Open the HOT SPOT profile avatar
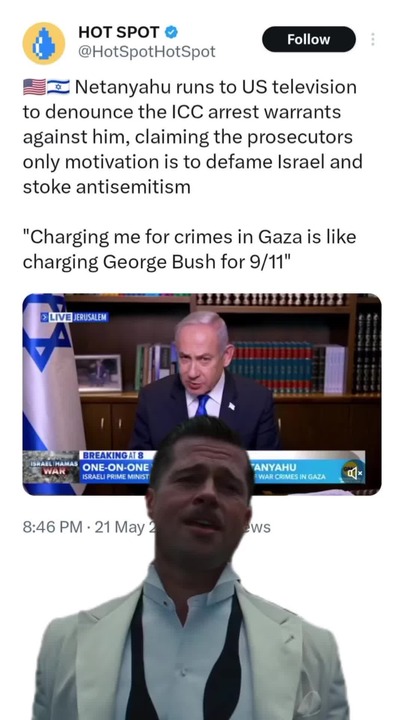 [44, 43]
